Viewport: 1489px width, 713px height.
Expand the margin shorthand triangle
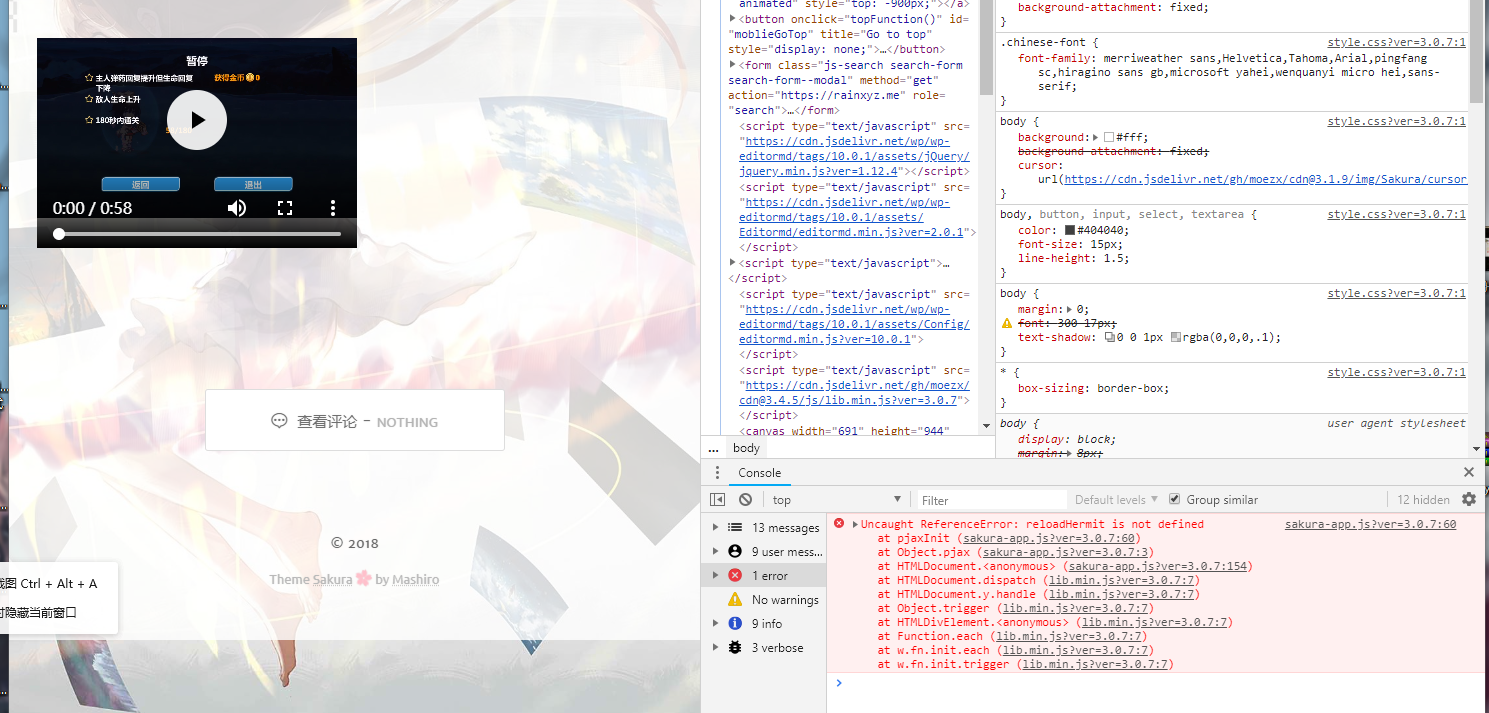pyautogui.click(x=1071, y=310)
